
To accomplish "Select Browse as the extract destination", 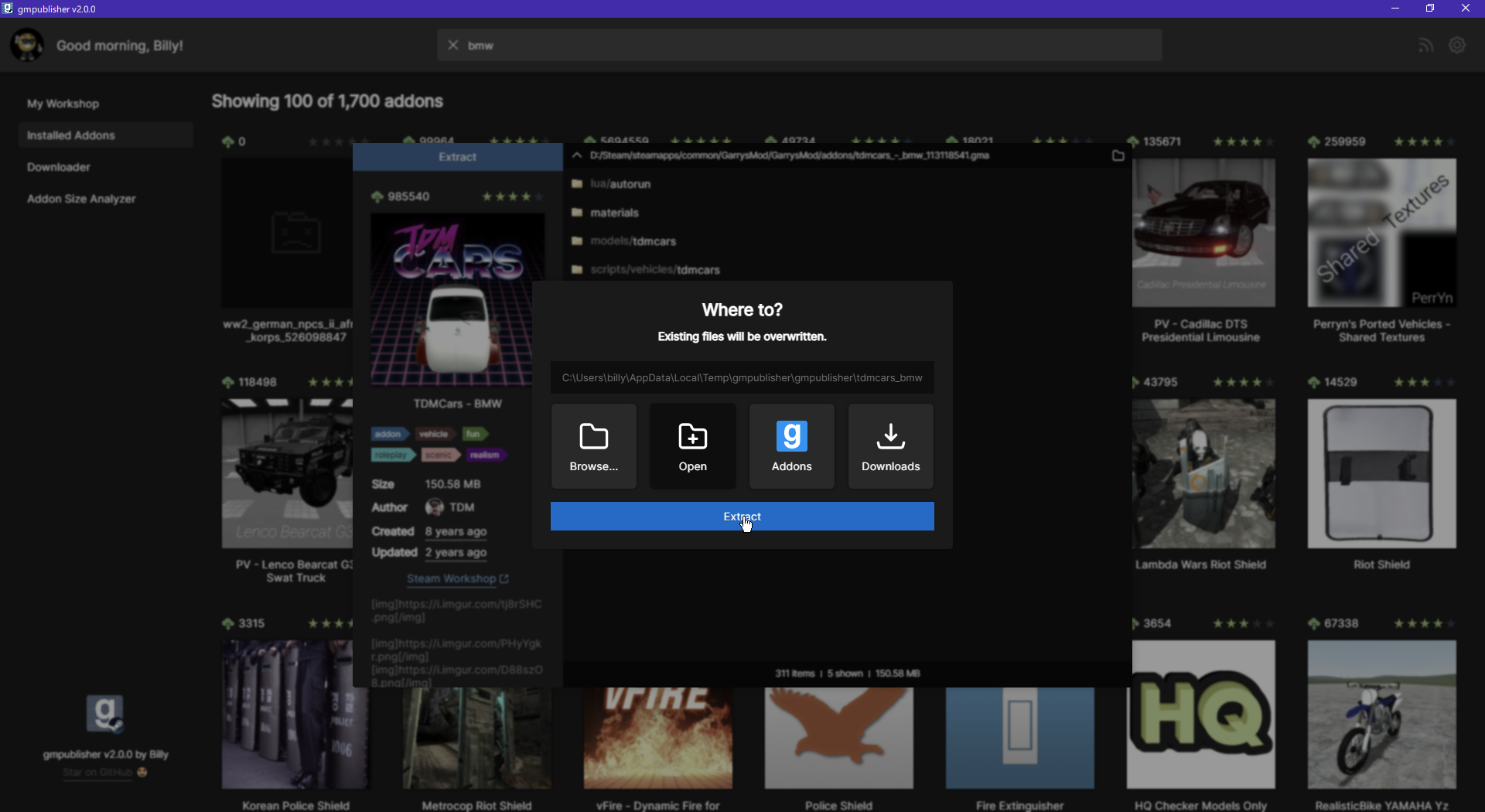I will pyautogui.click(x=593, y=446).
